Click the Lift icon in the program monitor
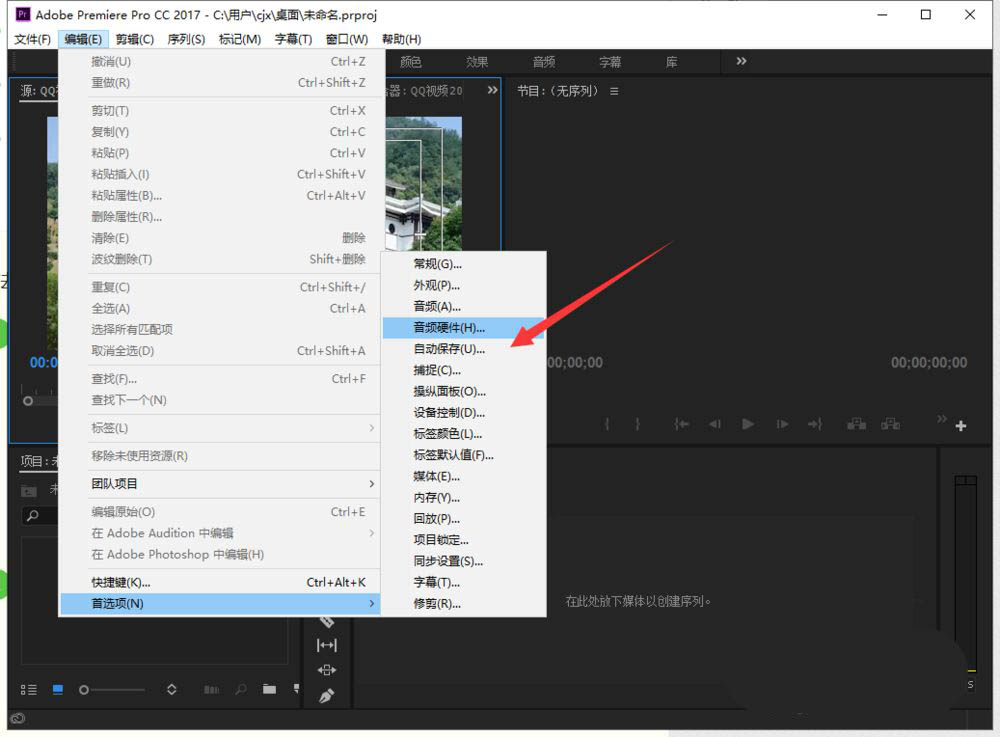This screenshot has width=1000, height=737. pyautogui.click(x=856, y=424)
